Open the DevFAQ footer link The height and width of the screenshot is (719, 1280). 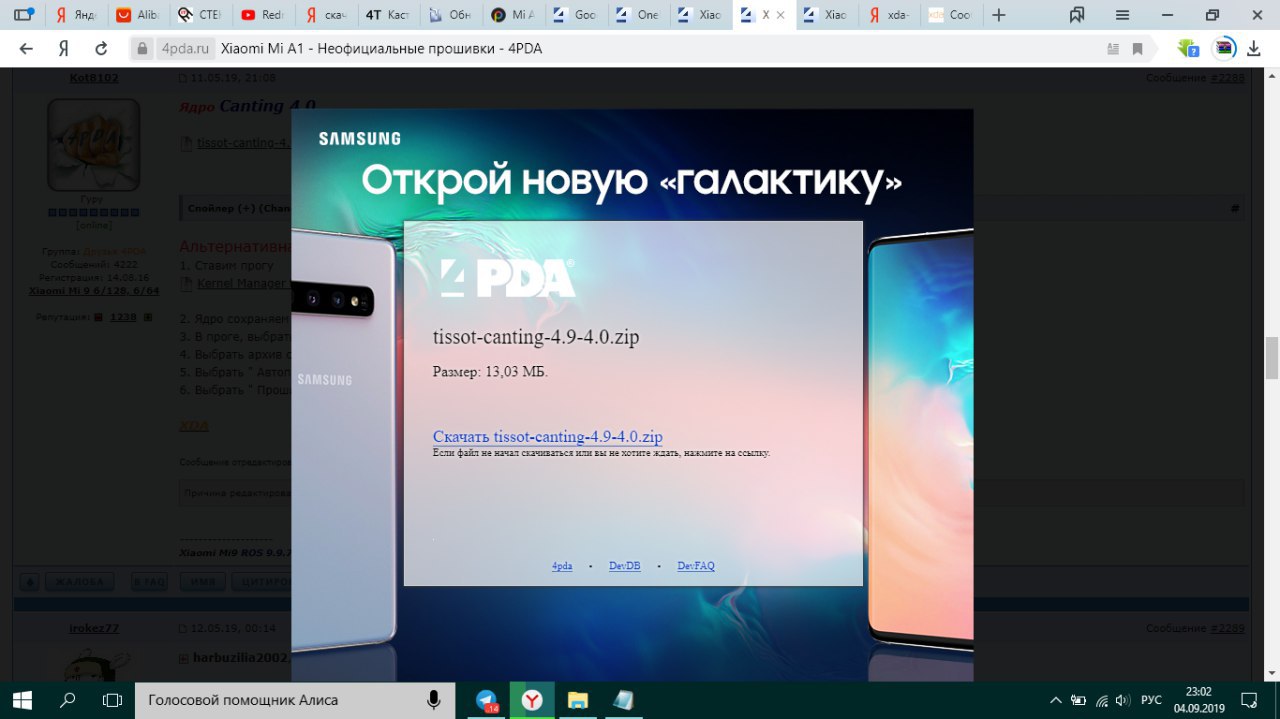tap(696, 566)
